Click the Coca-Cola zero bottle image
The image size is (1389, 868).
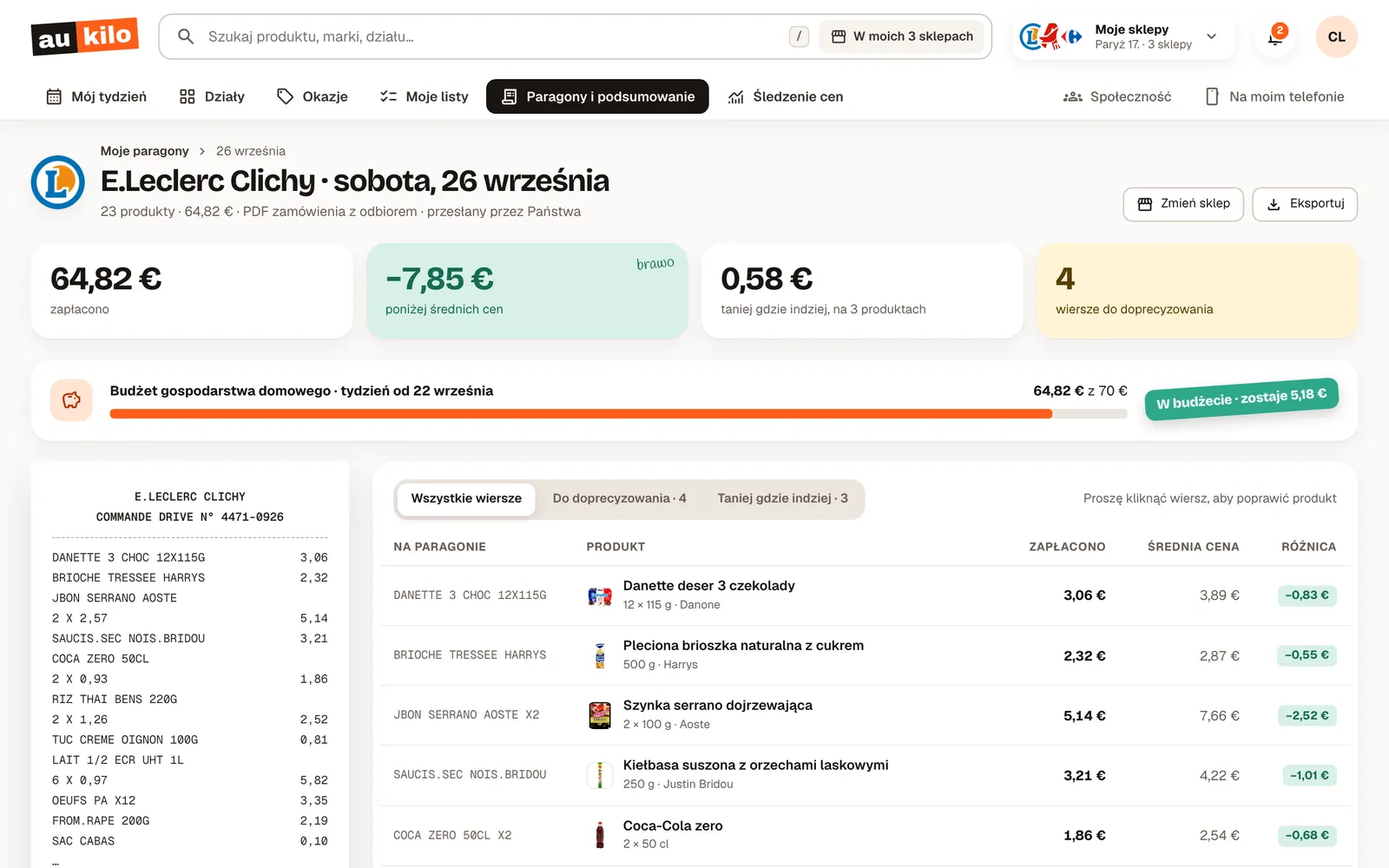point(600,835)
